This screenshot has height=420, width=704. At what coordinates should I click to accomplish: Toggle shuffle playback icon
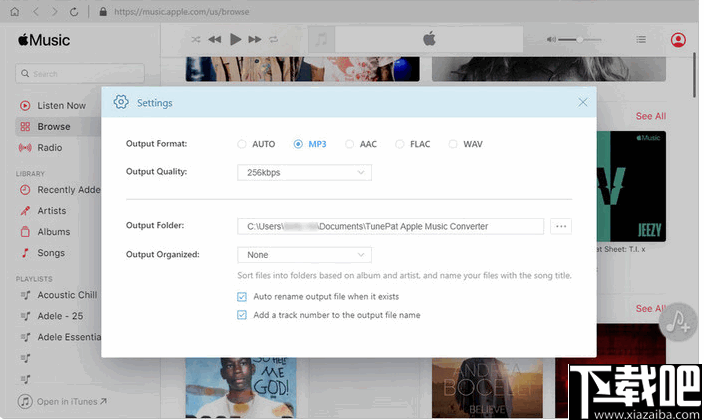point(196,40)
